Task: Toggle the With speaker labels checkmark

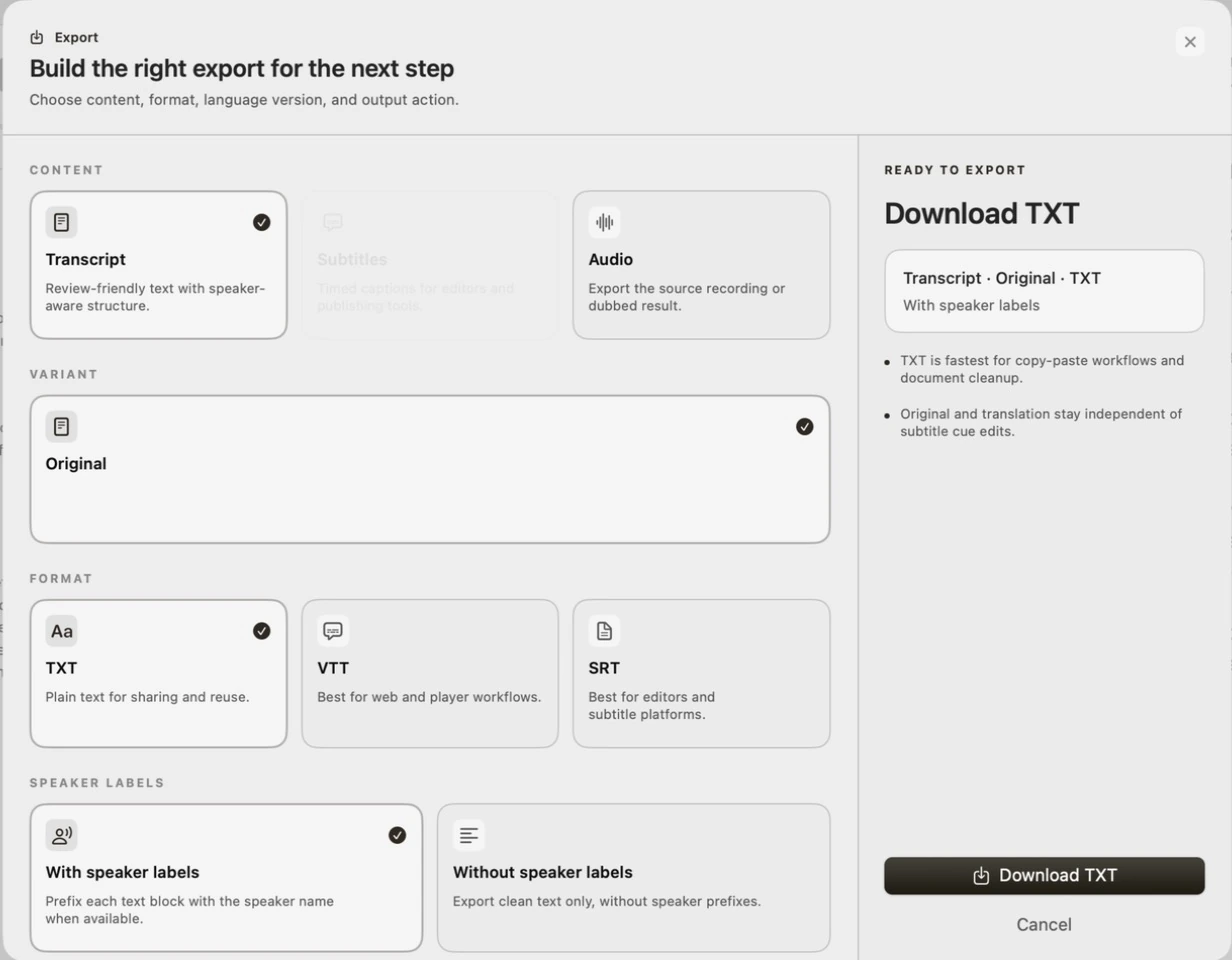Action: [397, 835]
